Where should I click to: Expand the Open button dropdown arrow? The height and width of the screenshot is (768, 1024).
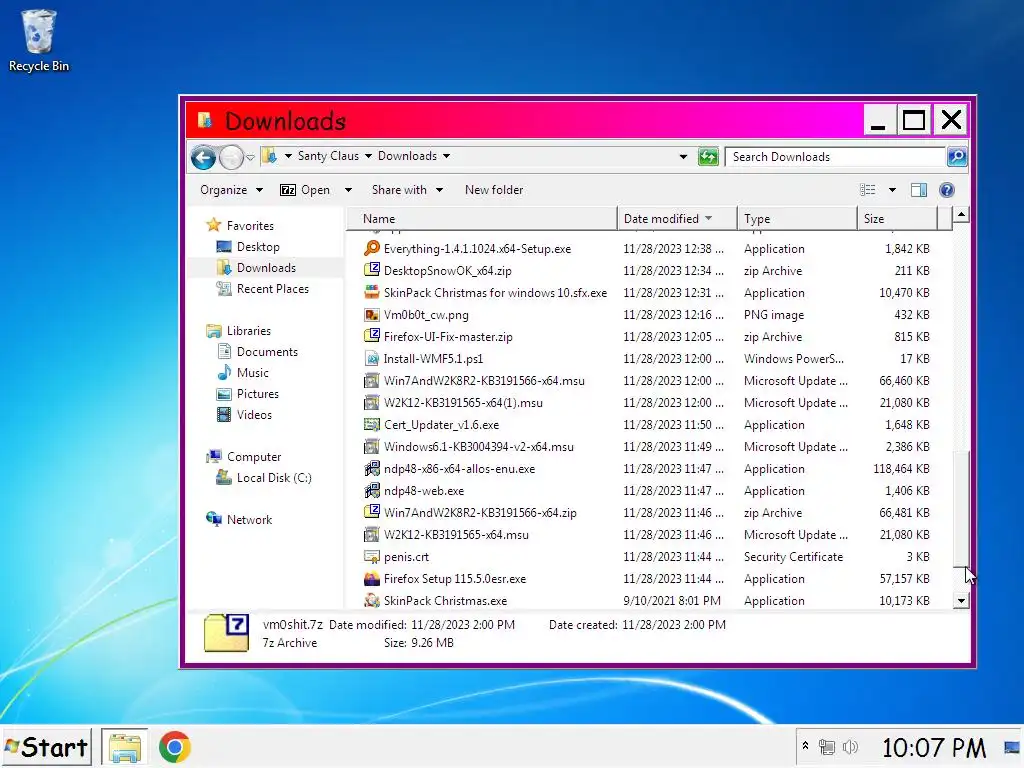348,190
